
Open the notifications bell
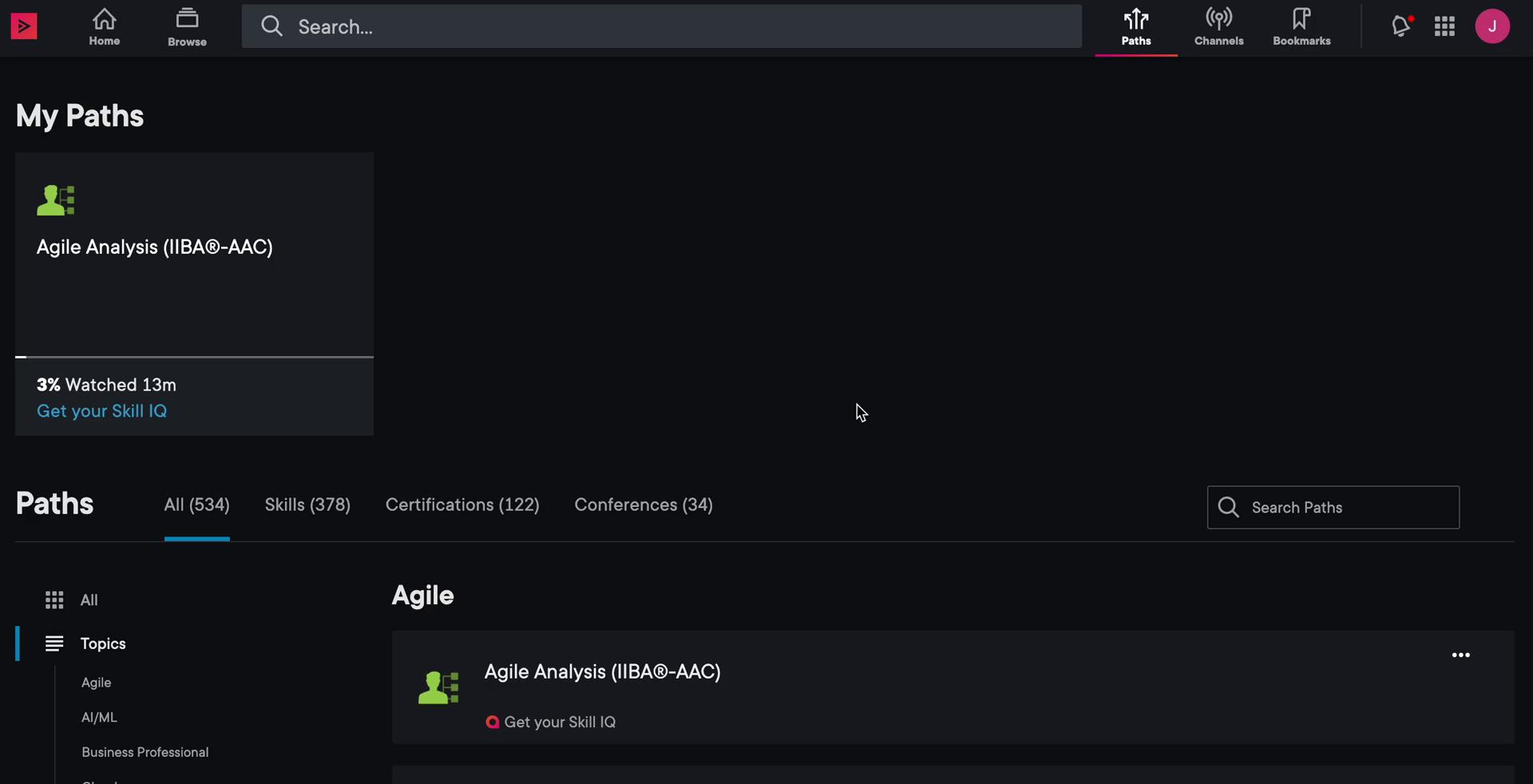[1401, 26]
